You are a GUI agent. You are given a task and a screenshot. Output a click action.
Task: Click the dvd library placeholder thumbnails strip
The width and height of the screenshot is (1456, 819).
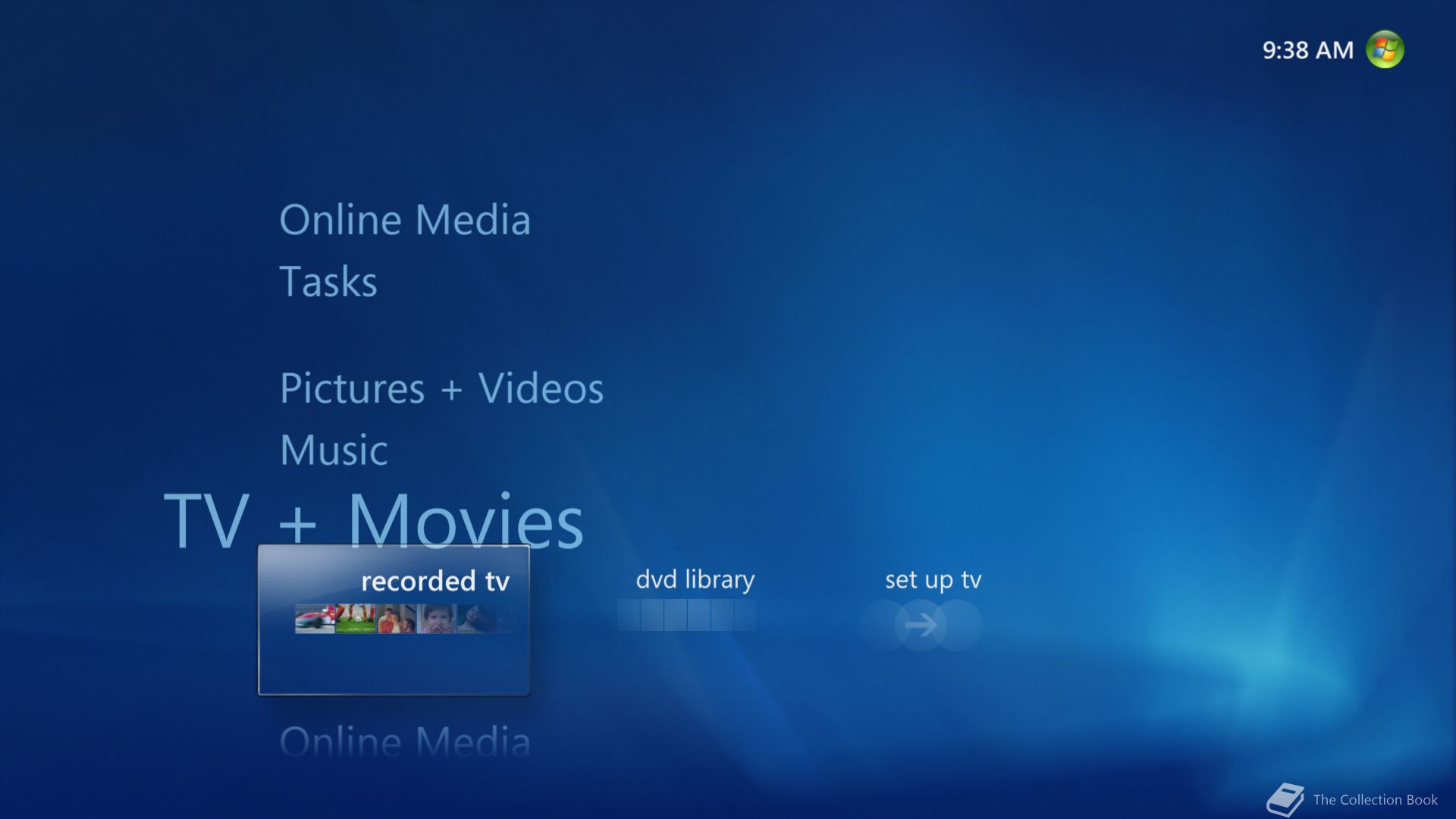(687, 615)
